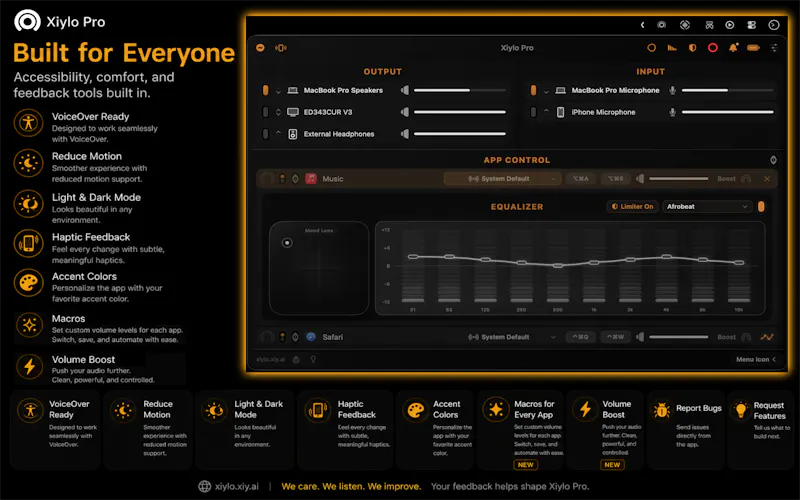The image size is (800, 500).
Task: Expand the iPhone Microphone chevron
Action: pos(546,111)
